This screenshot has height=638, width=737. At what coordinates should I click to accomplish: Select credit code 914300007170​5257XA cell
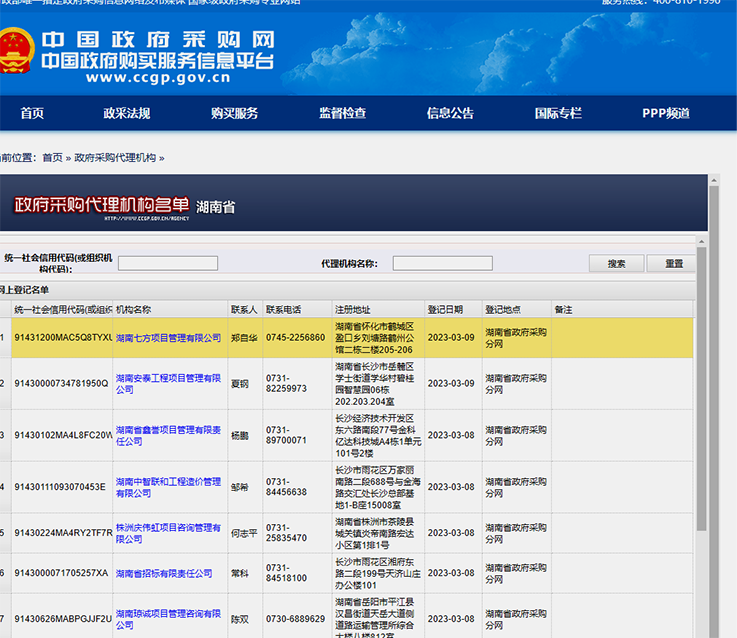click(x=62, y=573)
